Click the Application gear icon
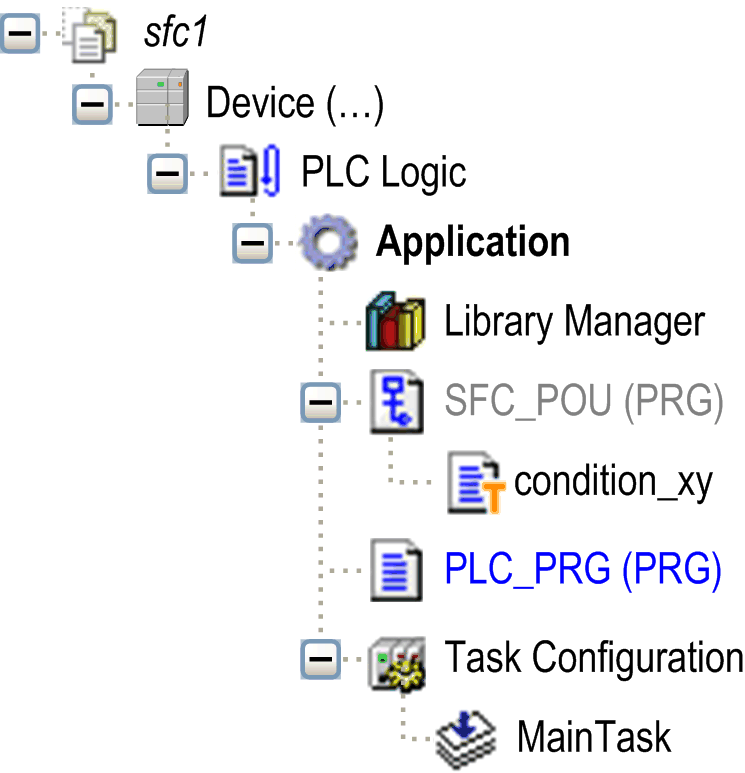Screen dimensions: 745x773 [x=324, y=243]
